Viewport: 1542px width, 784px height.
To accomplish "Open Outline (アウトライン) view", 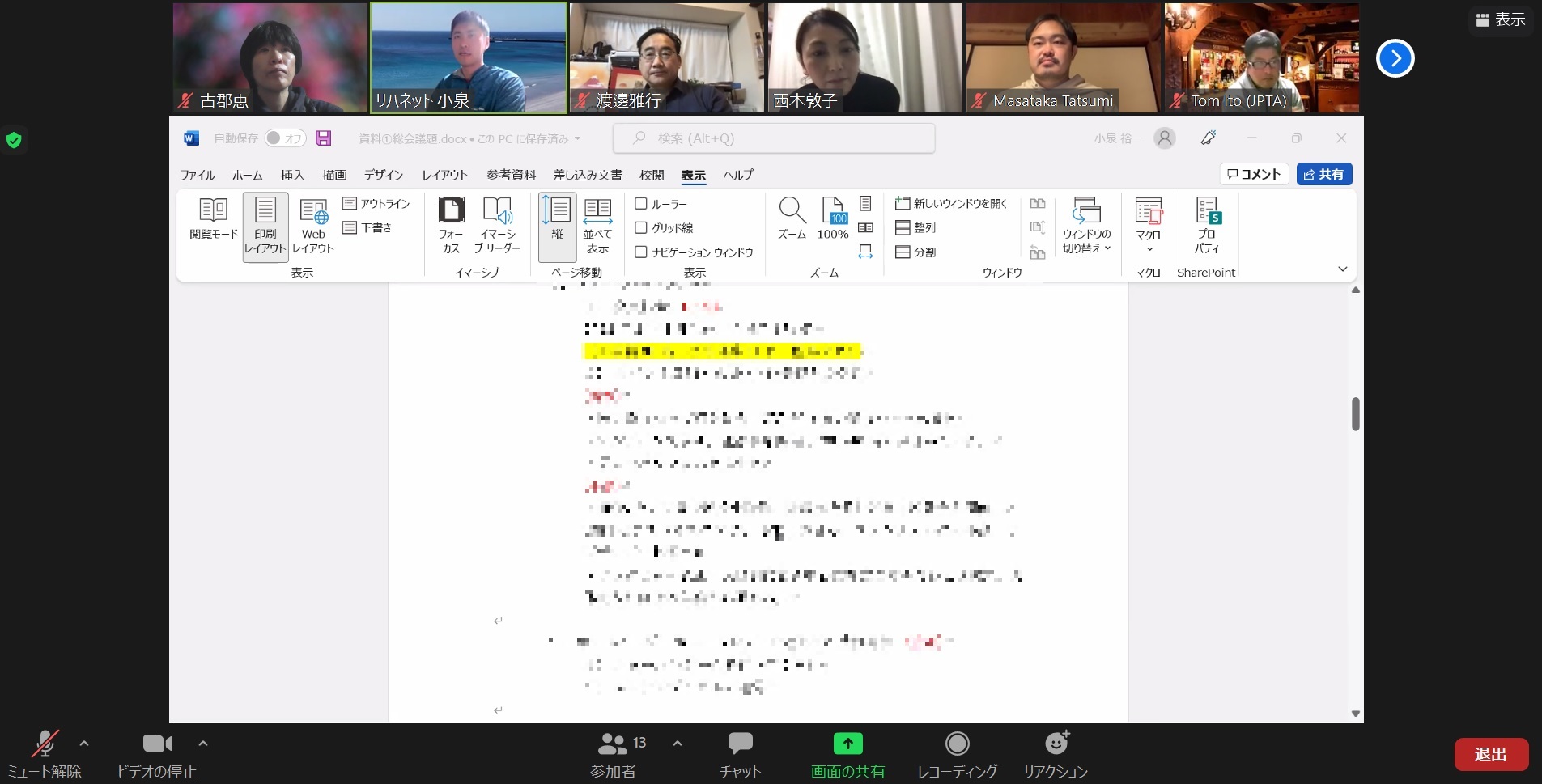I will tap(376, 204).
